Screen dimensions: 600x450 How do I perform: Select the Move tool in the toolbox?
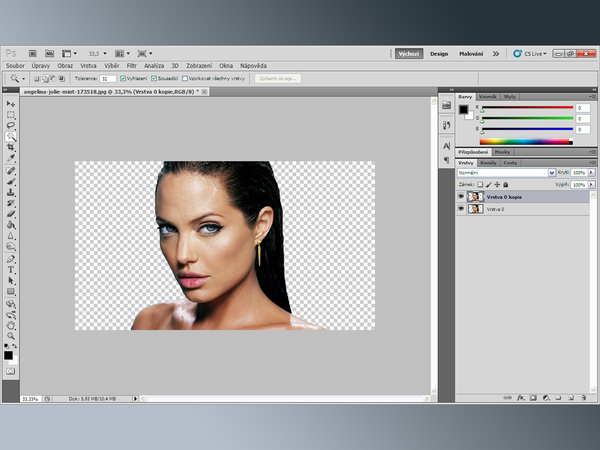pyautogui.click(x=11, y=104)
